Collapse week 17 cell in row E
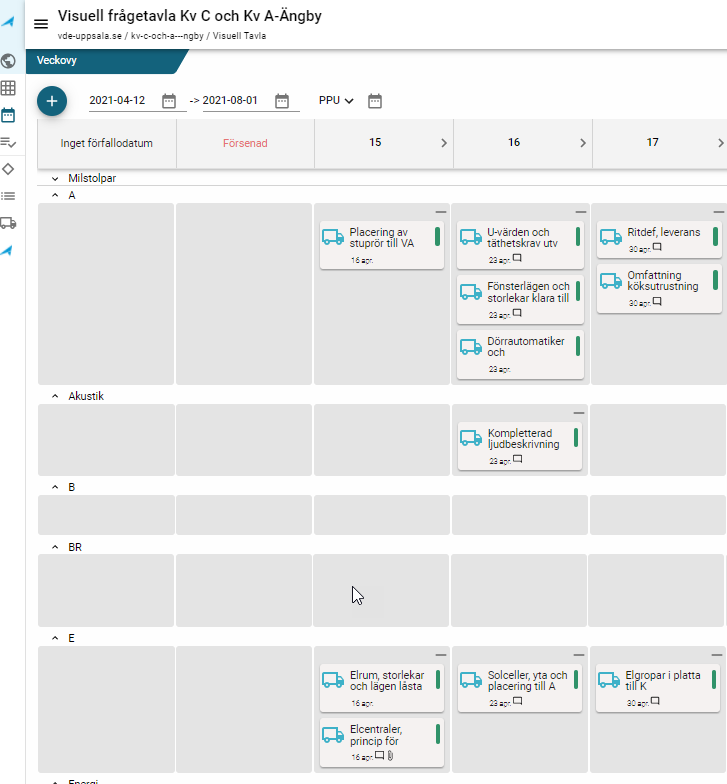Screen dimensions: 727x784 717,656
